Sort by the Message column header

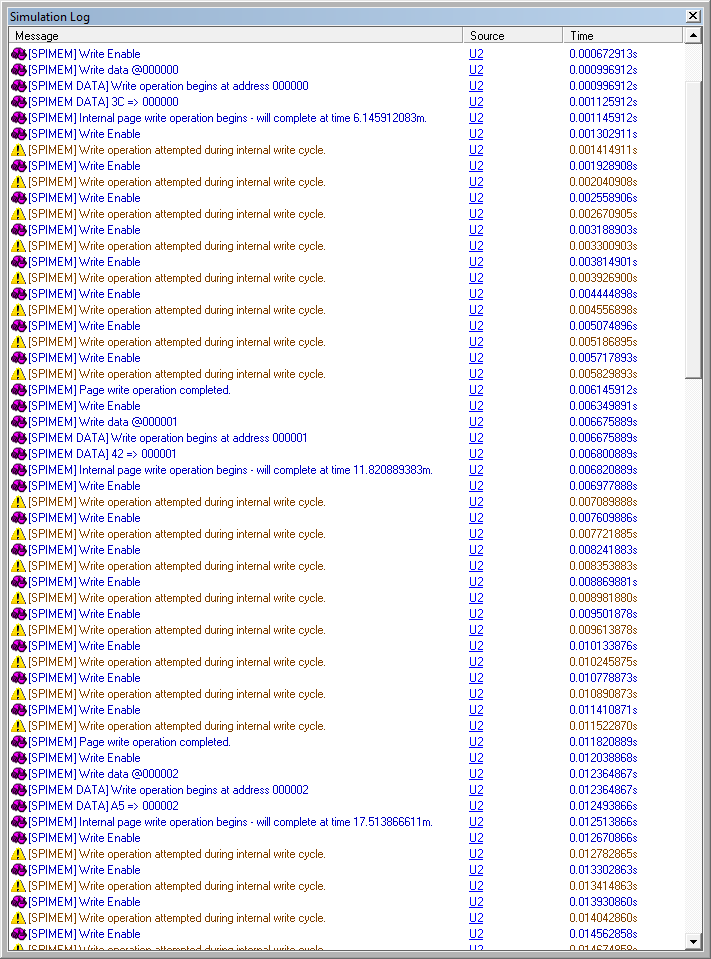235,35
